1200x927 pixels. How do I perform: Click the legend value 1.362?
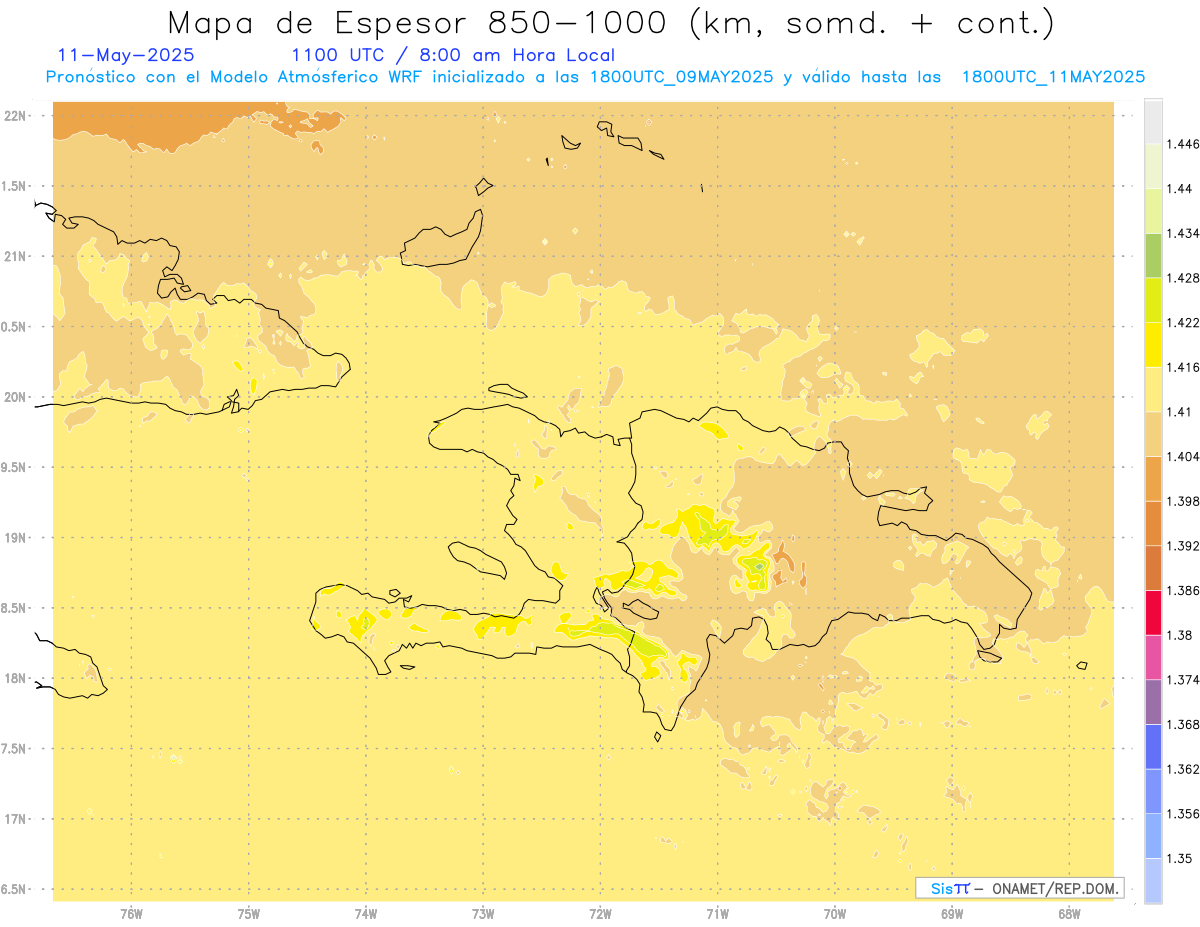coord(1183,769)
